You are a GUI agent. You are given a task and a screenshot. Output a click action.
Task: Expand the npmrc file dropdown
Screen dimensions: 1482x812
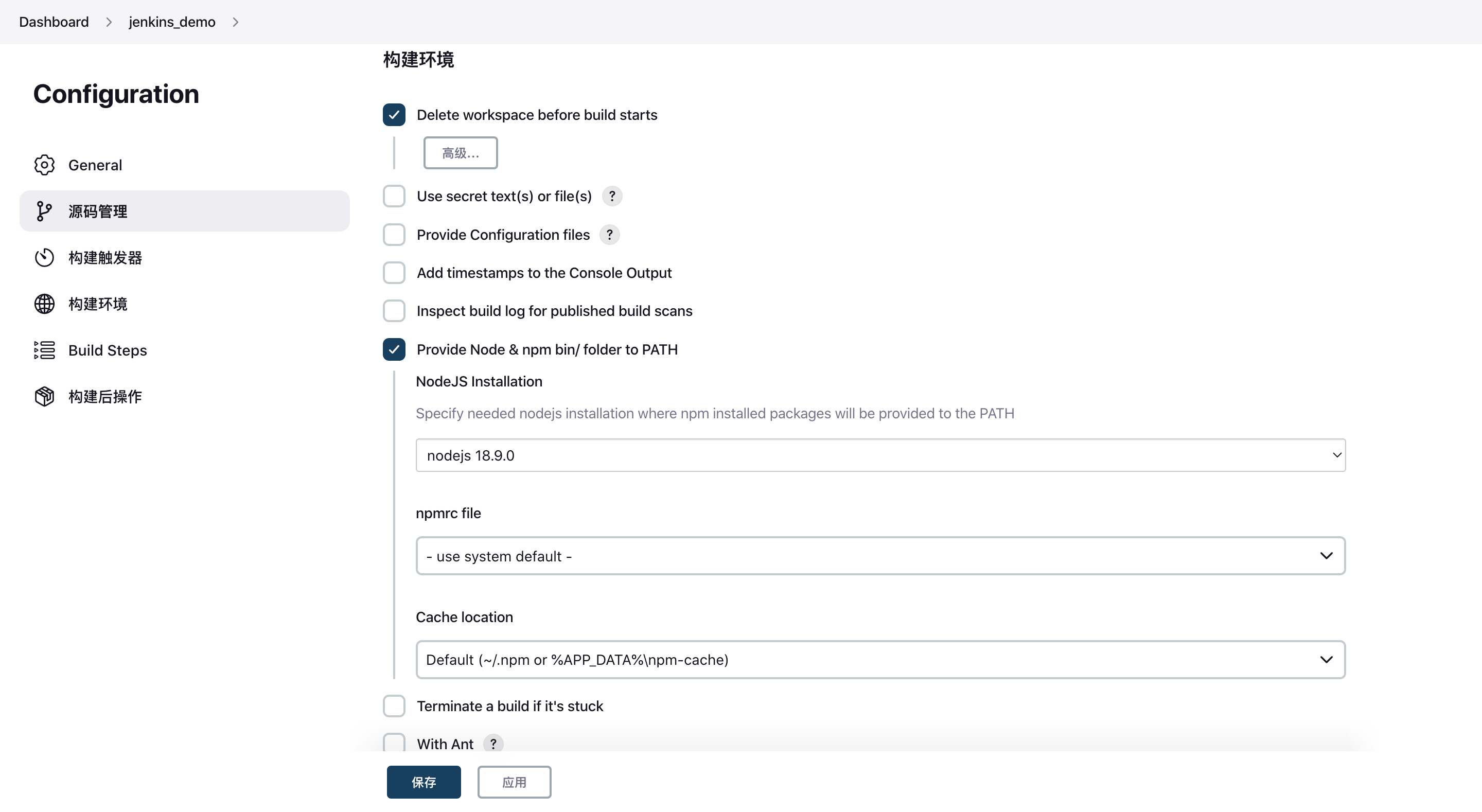coord(880,556)
